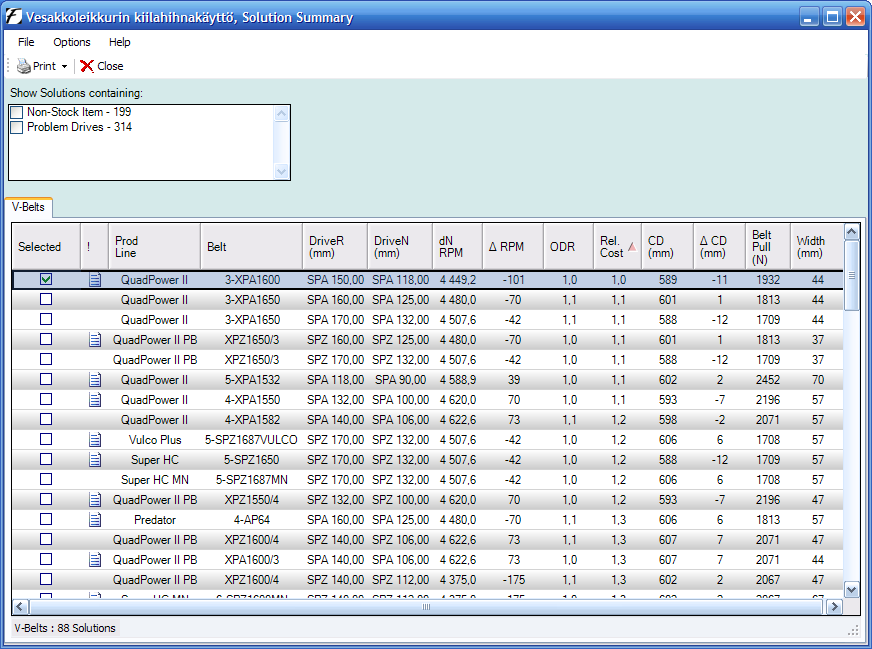Check the Super HC 5-SPZ1650 row checkbox
Image resolution: width=872 pixels, height=649 pixels.
click(x=46, y=459)
